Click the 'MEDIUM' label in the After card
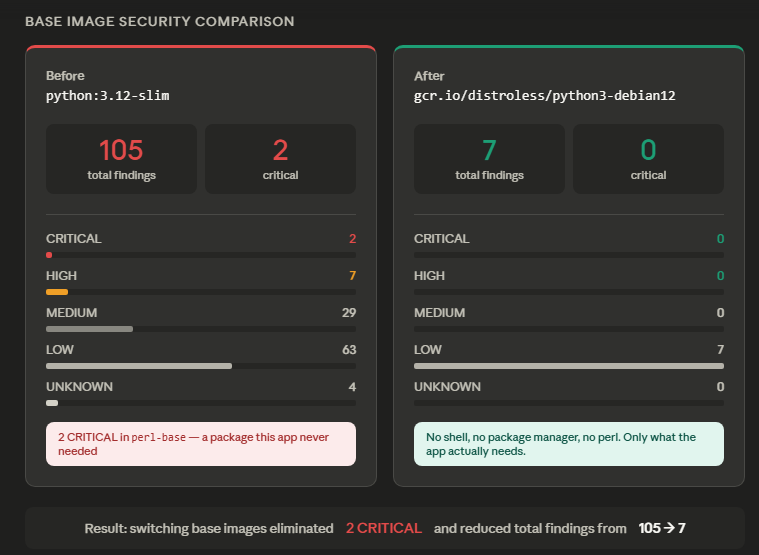The image size is (759, 555). [440, 313]
